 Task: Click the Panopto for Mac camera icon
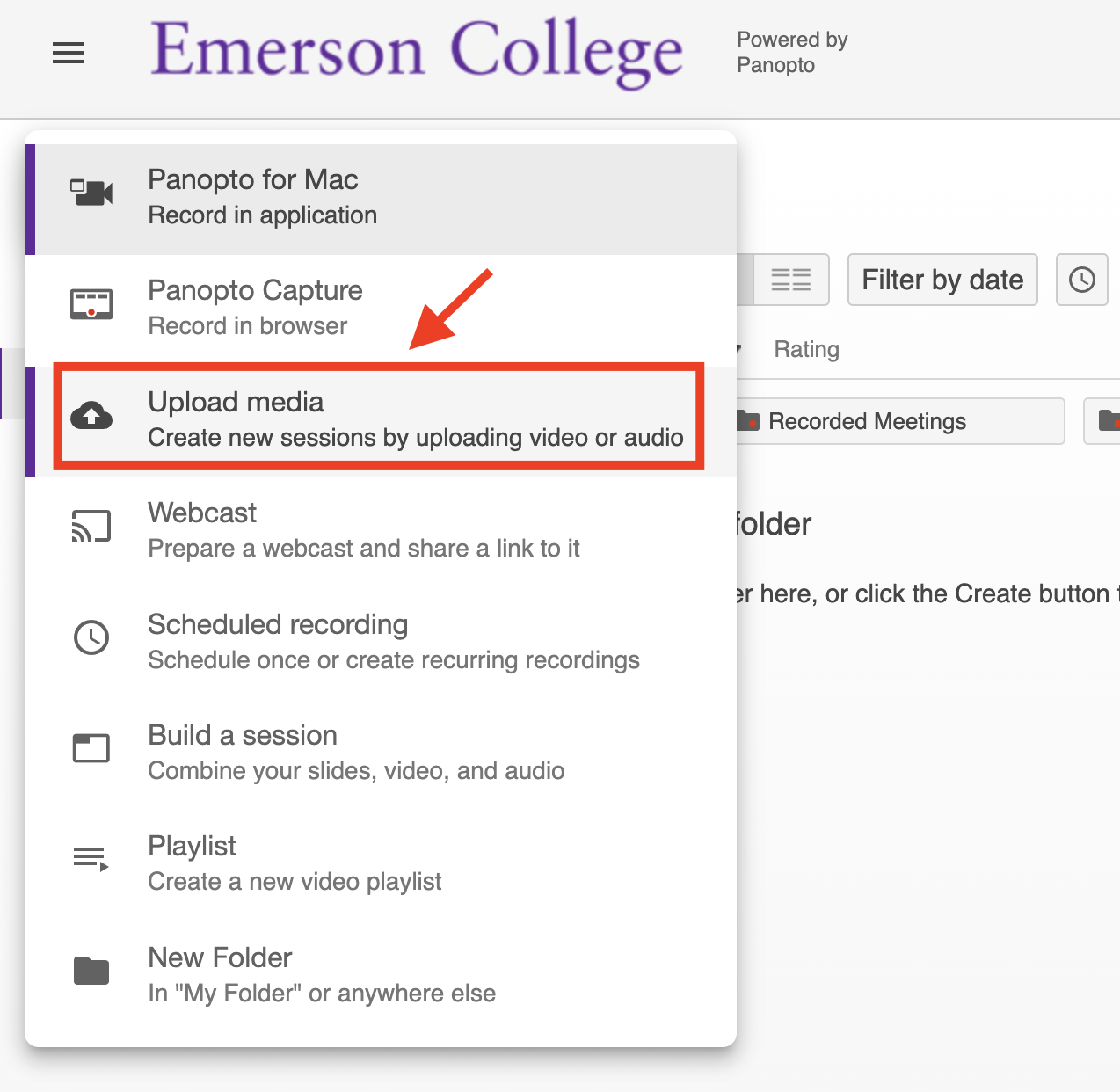[x=91, y=193]
